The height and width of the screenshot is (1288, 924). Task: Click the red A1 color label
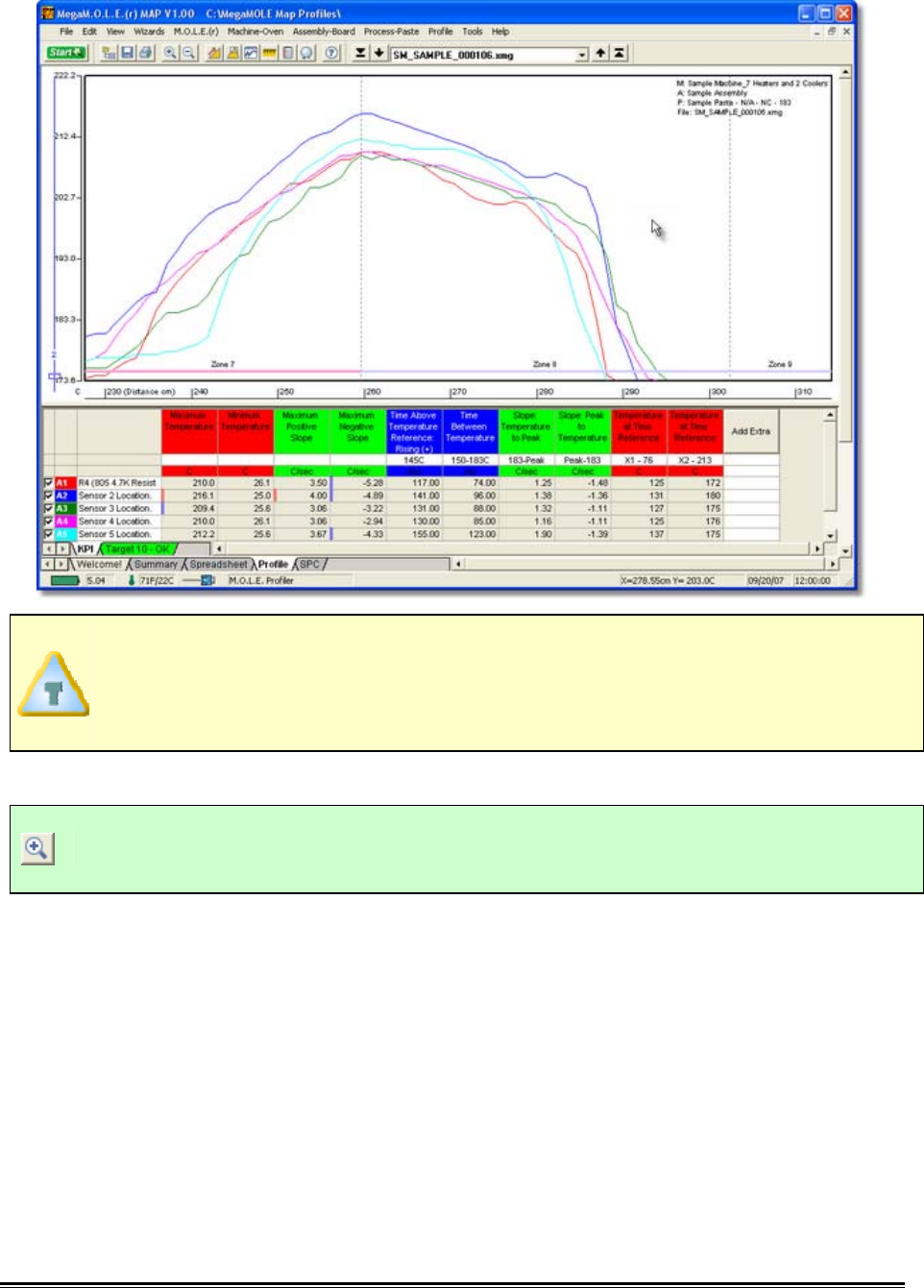[x=64, y=482]
